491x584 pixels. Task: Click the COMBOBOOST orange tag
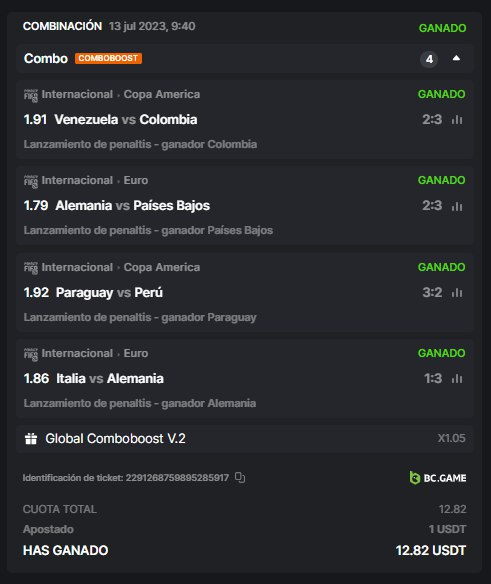(108, 58)
